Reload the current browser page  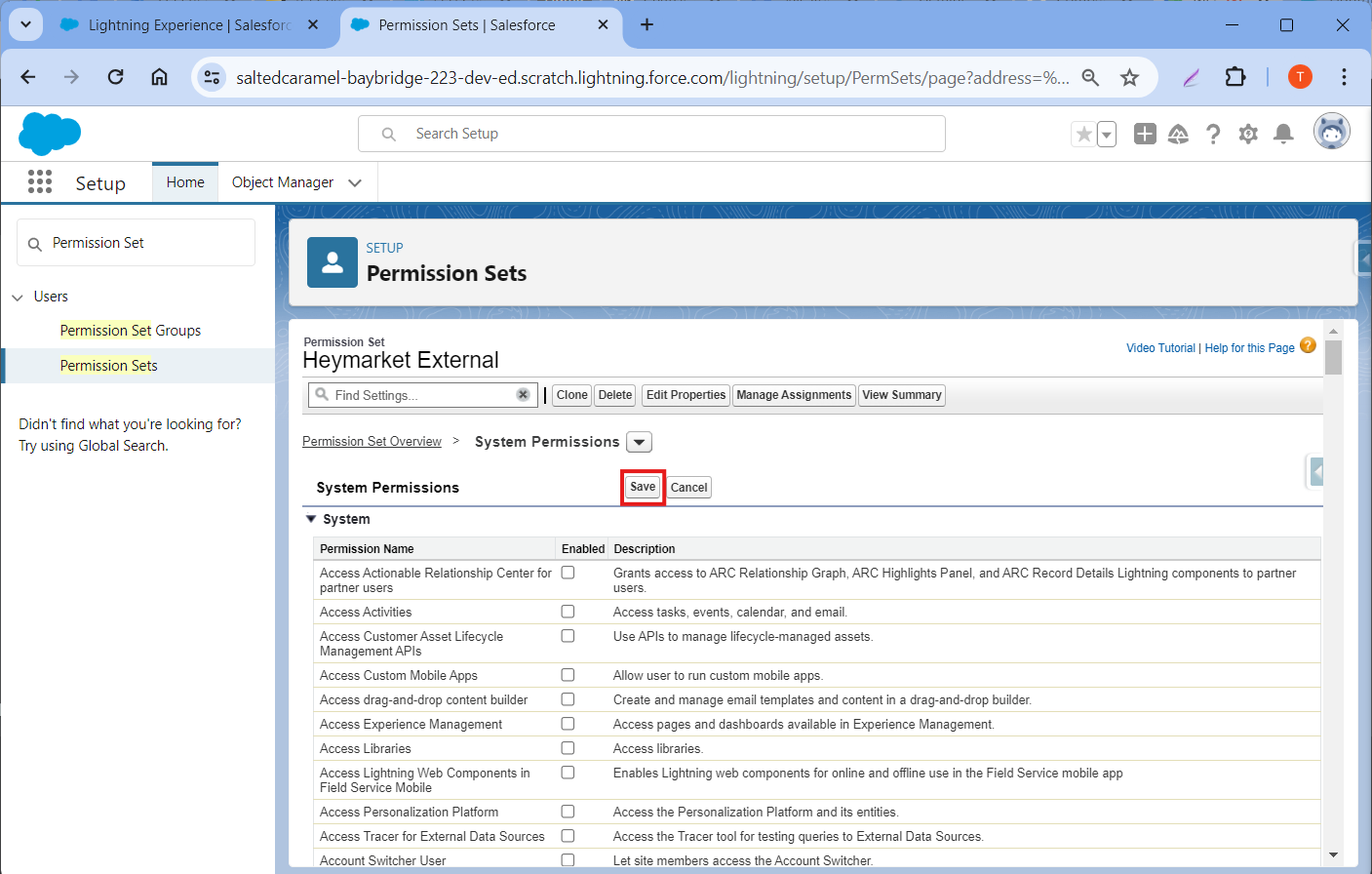[x=115, y=77]
